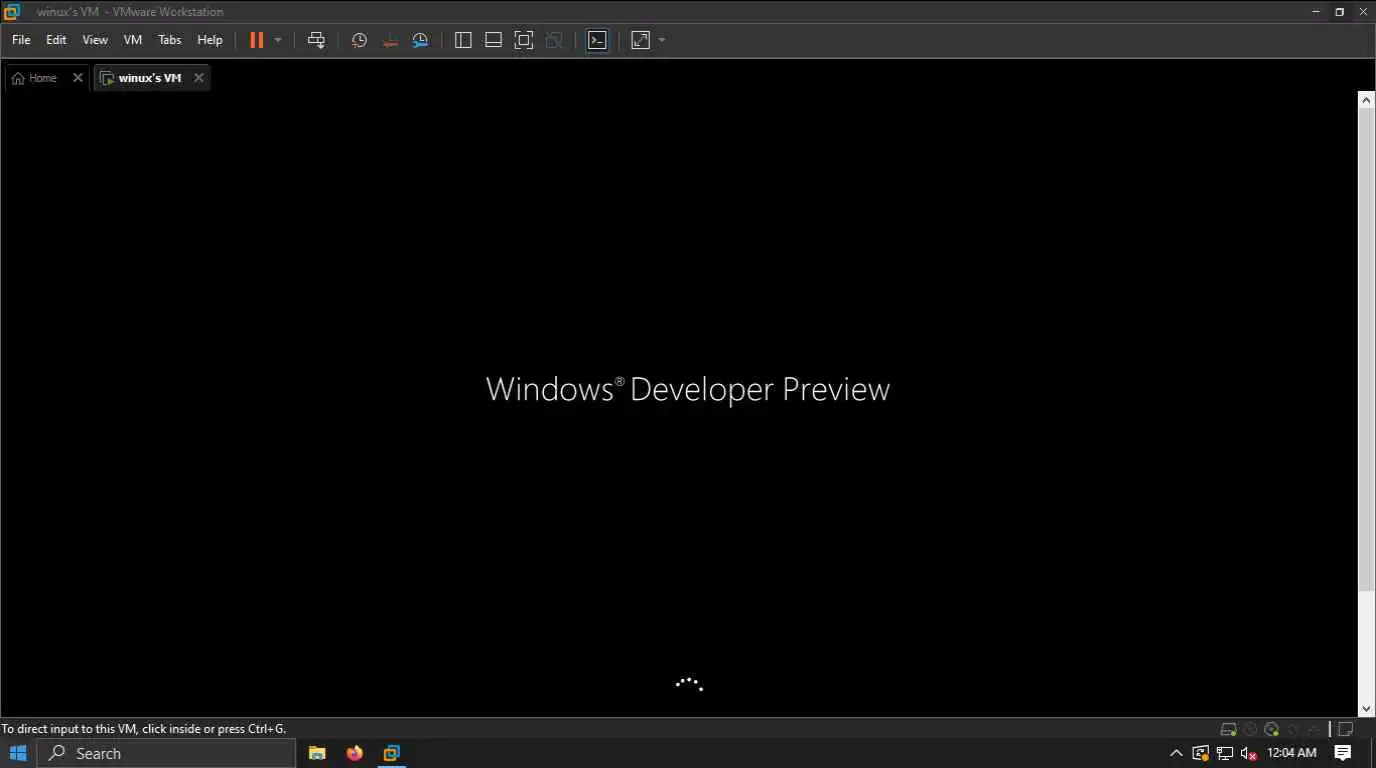
Task: Click the hard disk status icon
Action: (x=1229, y=729)
